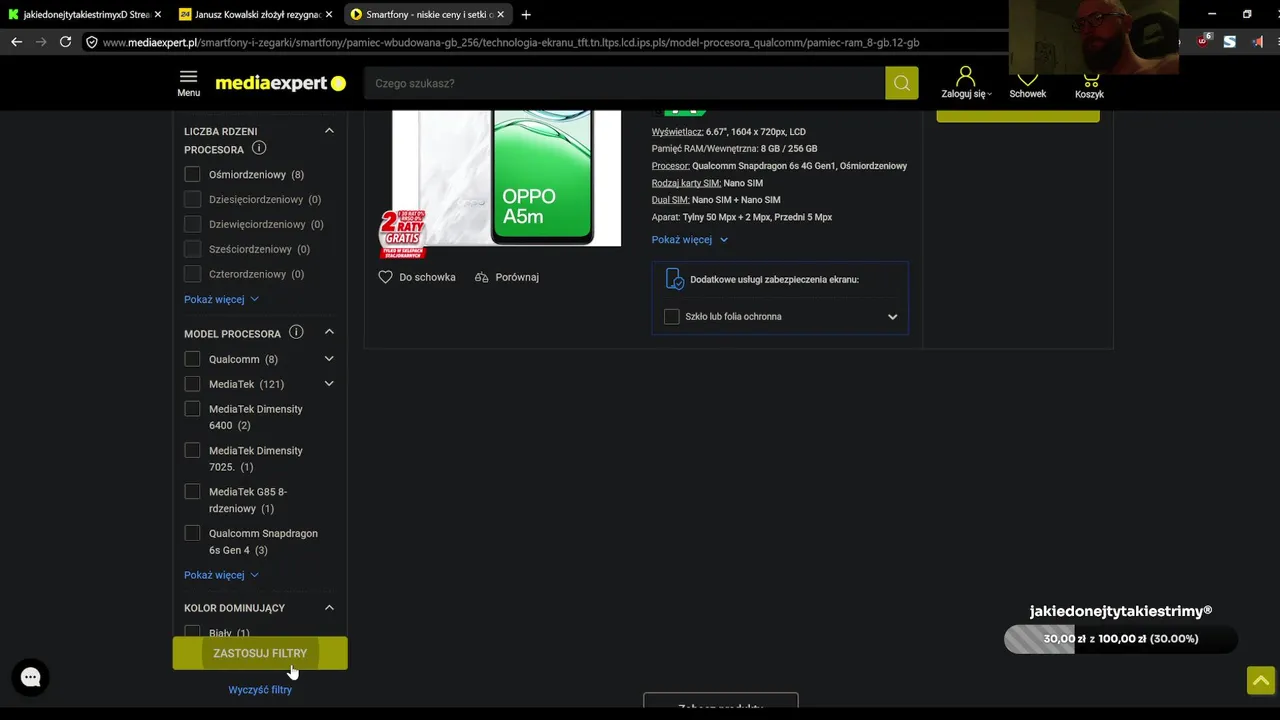Check the Sześciordzeniowy checkbox
This screenshot has height=720, width=1280.
(192, 249)
